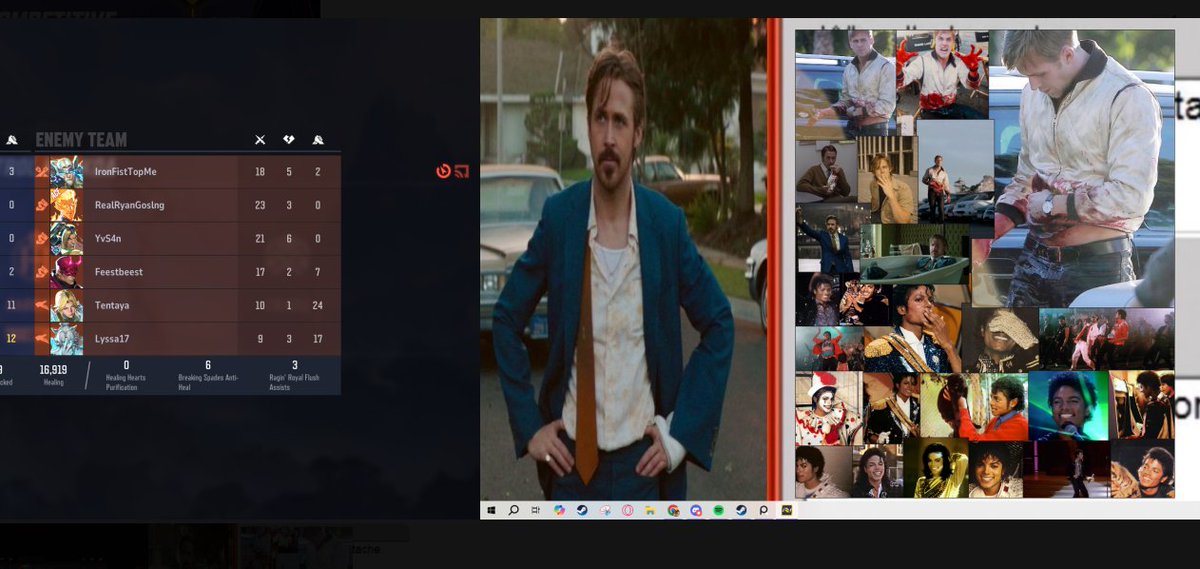Select Feestbeest's hero portrait
Image resolution: width=1200 pixels, height=569 pixels.
point(66,272)
